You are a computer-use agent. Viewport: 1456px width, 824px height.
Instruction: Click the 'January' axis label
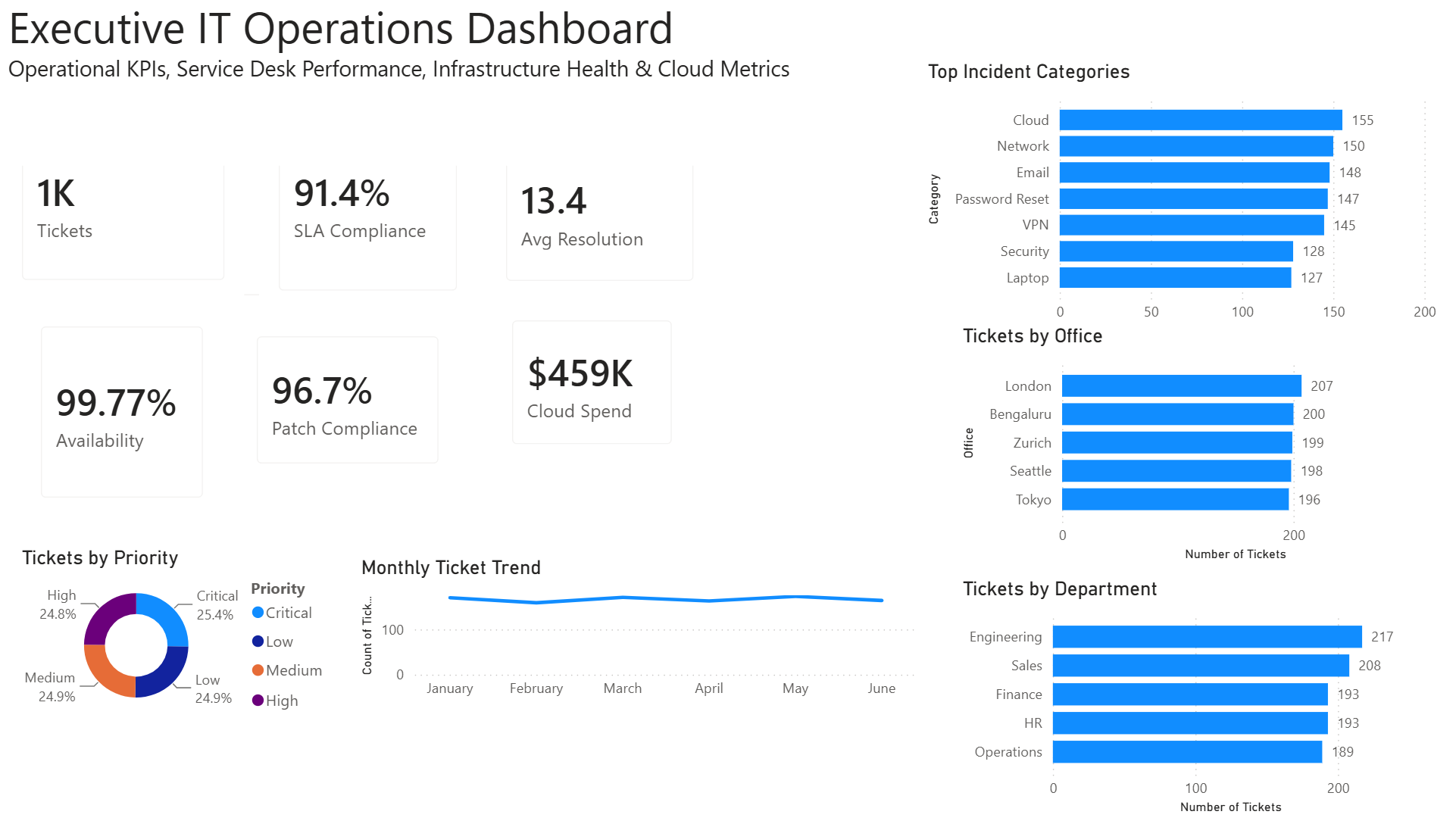(449, 688)
